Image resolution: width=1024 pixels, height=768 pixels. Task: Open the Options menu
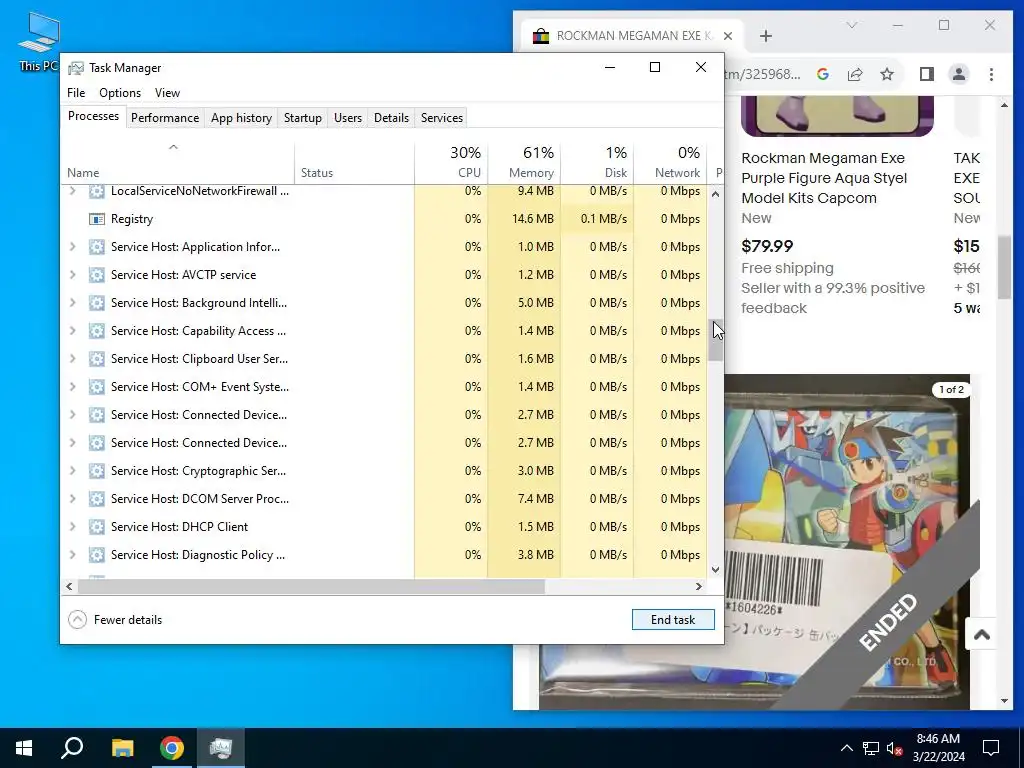coord(120,93)
